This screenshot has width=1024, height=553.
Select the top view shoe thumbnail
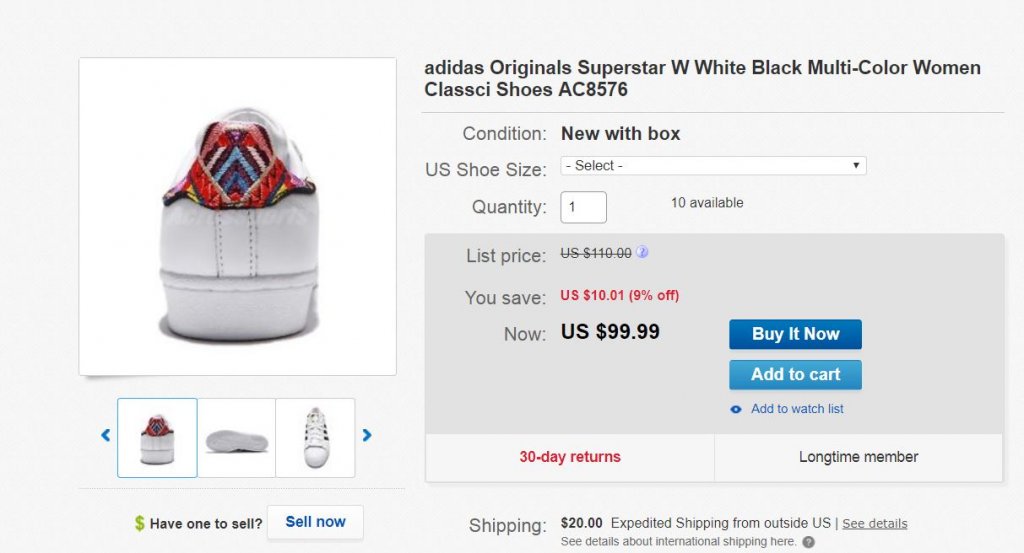coord(315,437)
